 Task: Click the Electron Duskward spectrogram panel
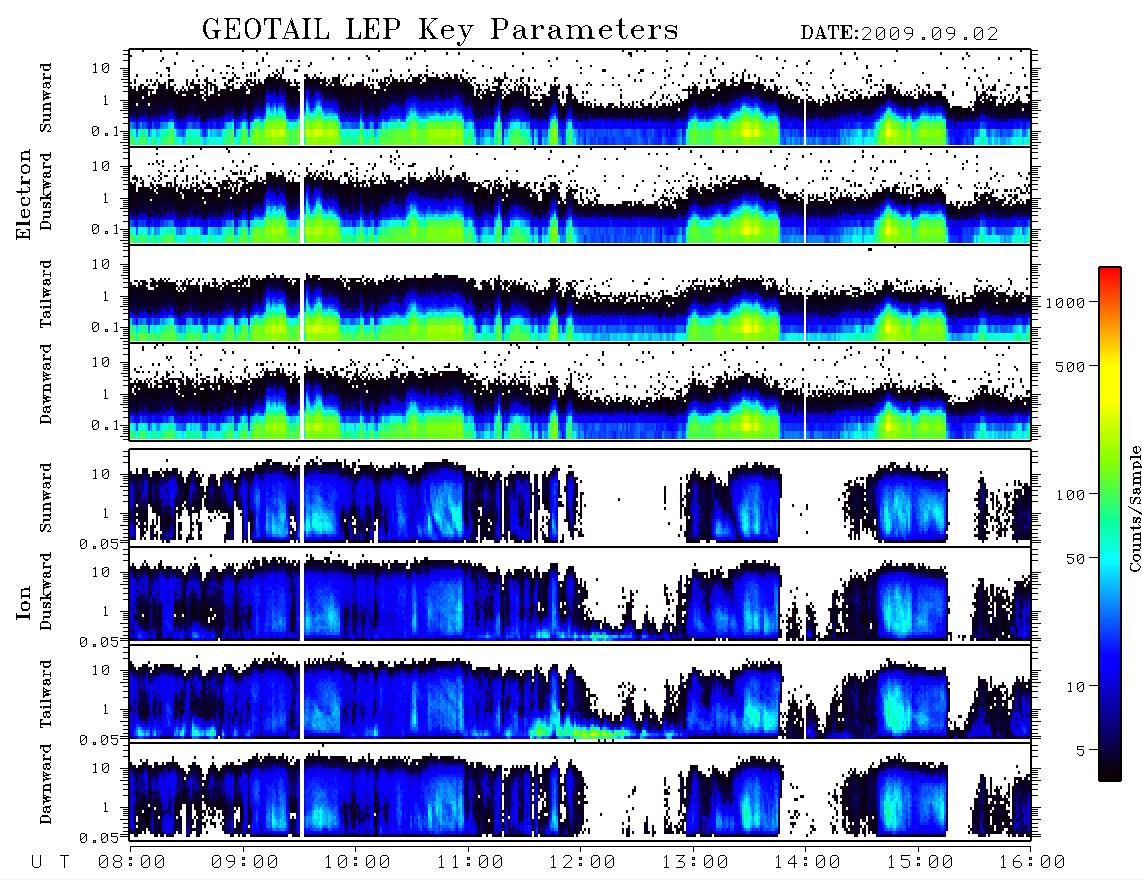[580, 195]
